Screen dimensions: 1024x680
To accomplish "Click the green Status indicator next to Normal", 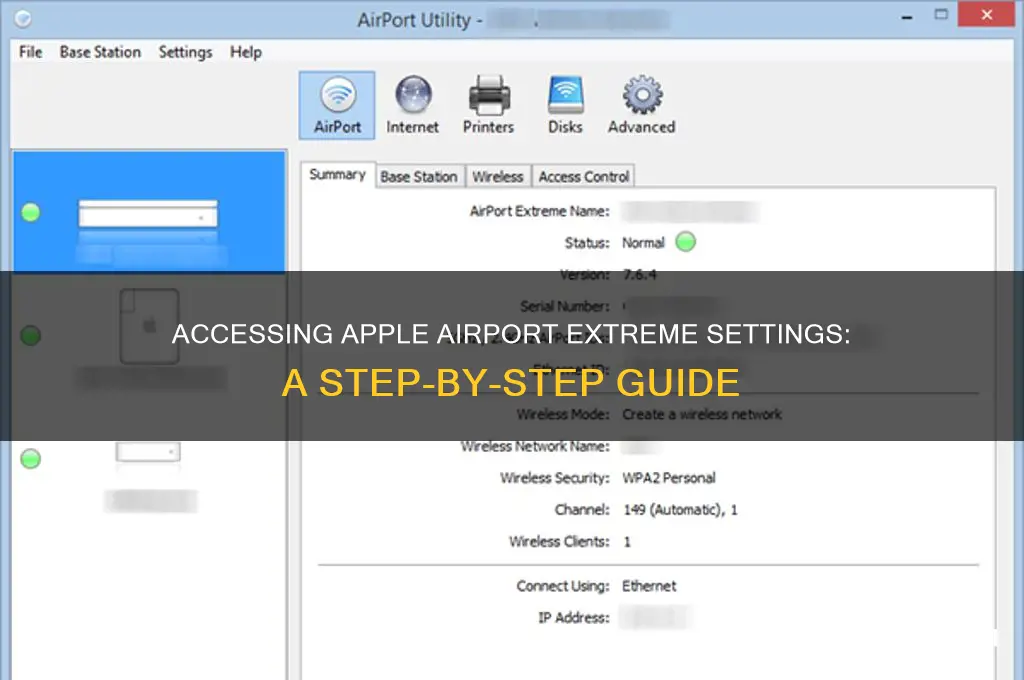I will [x=685, y=242].
